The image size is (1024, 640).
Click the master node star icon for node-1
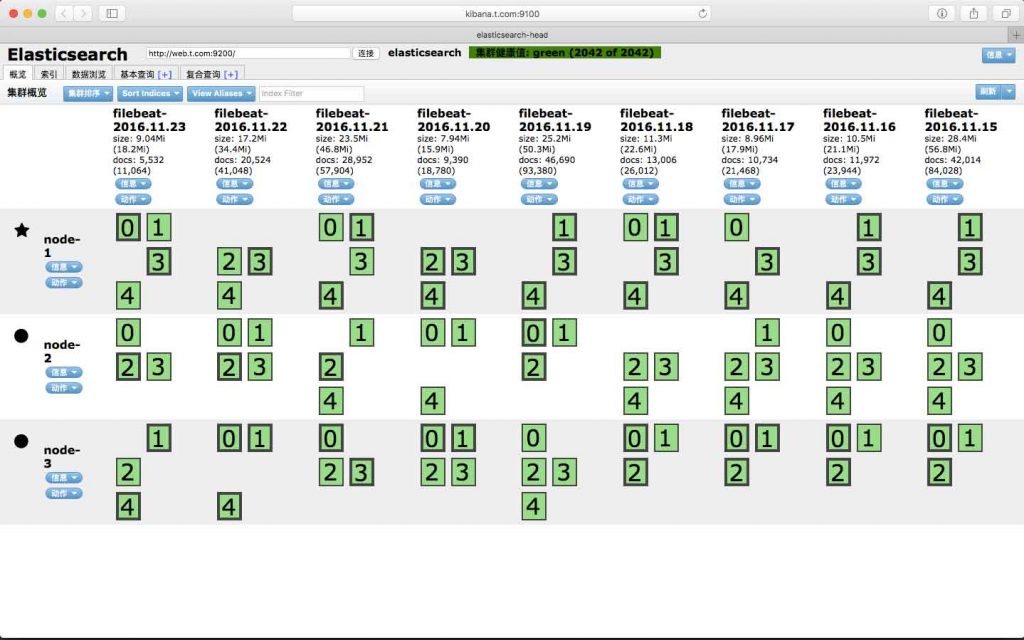[21, 231]
